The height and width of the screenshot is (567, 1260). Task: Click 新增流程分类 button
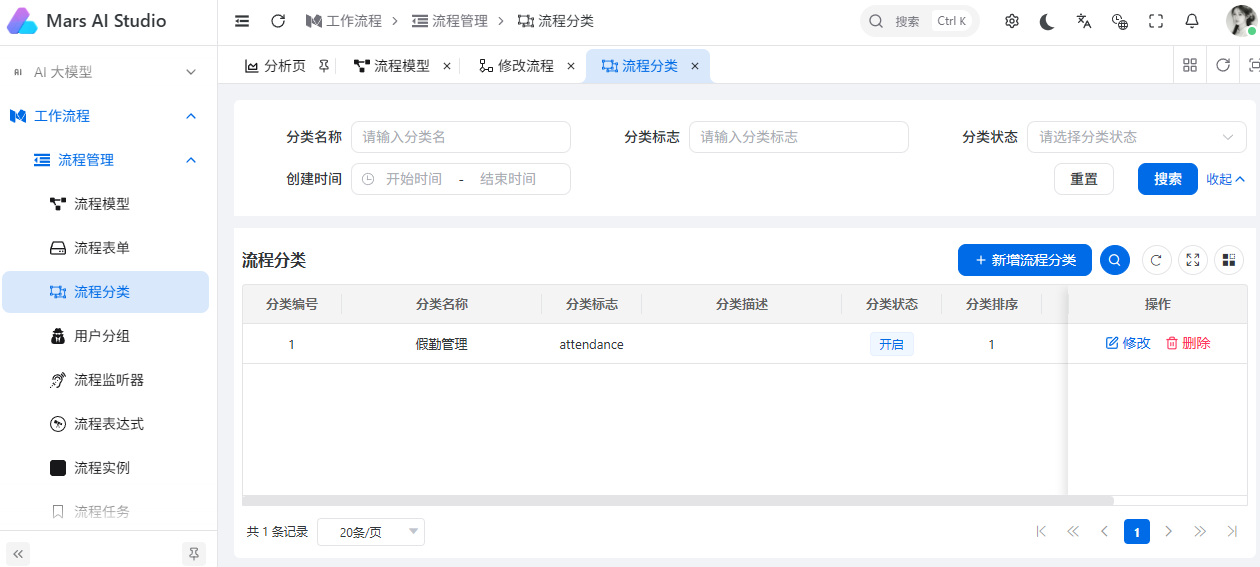click(1025, 260)
